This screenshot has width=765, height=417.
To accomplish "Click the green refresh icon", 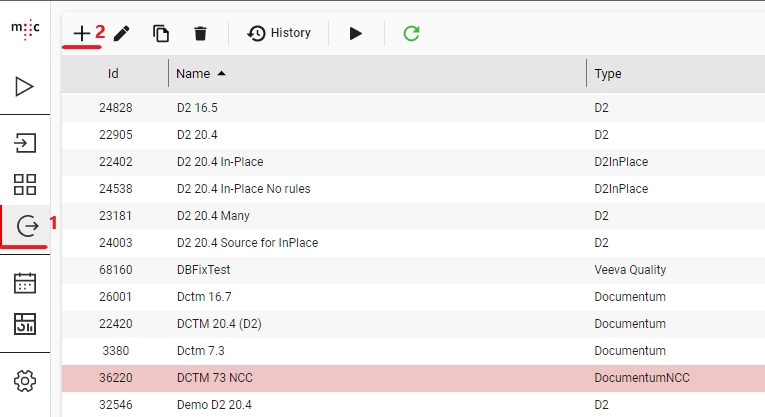I will 411,33.
